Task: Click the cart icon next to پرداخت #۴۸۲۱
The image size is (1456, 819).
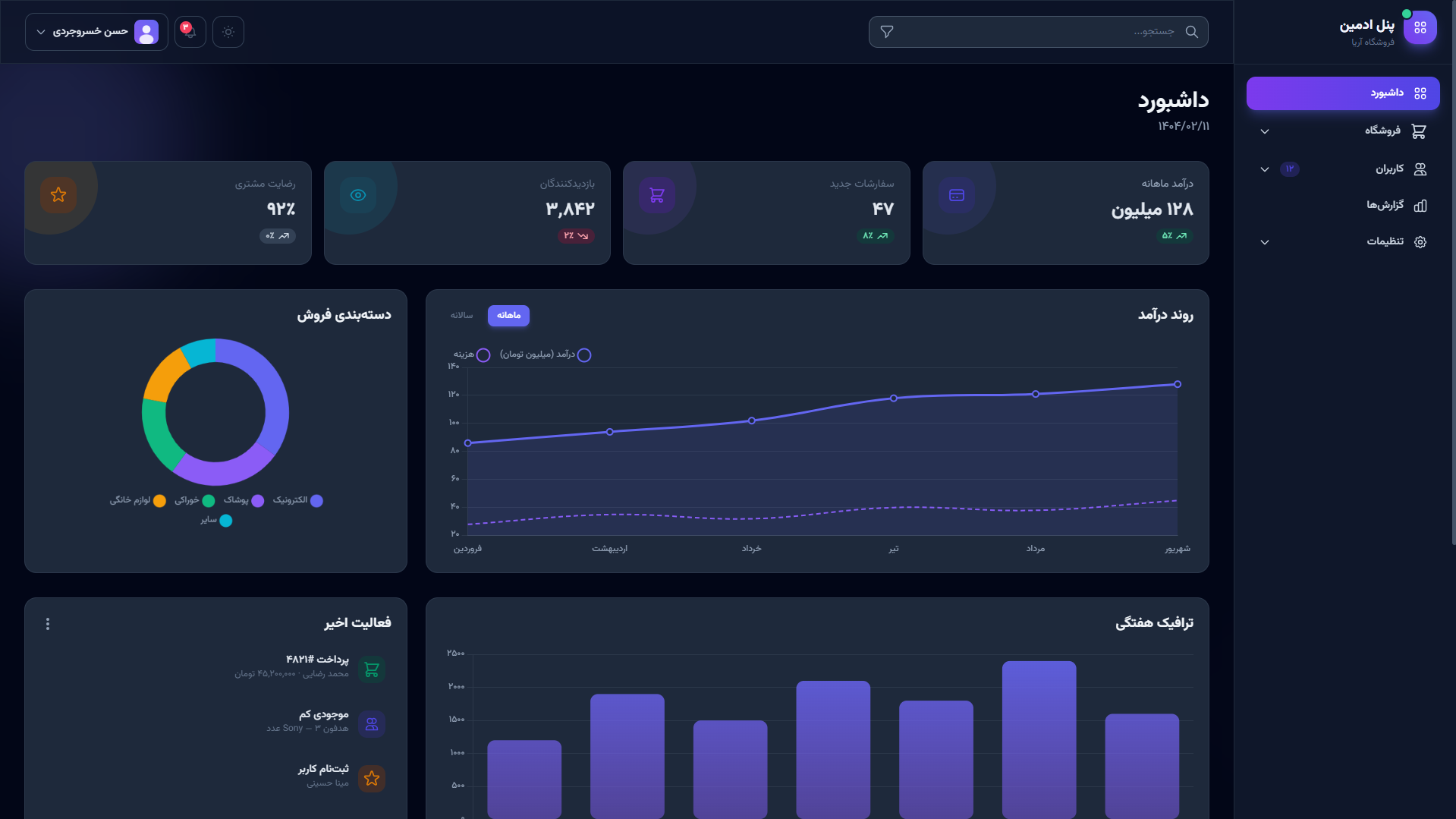Action: [372, 669]
